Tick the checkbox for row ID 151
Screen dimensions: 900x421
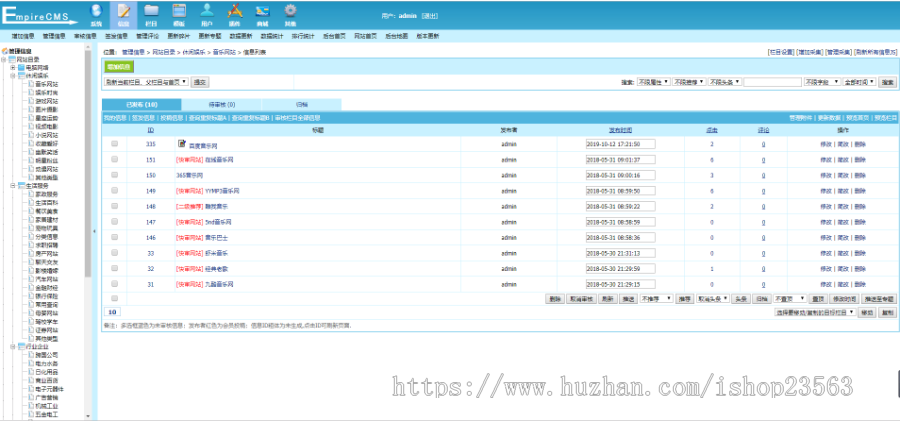point(114,159)
